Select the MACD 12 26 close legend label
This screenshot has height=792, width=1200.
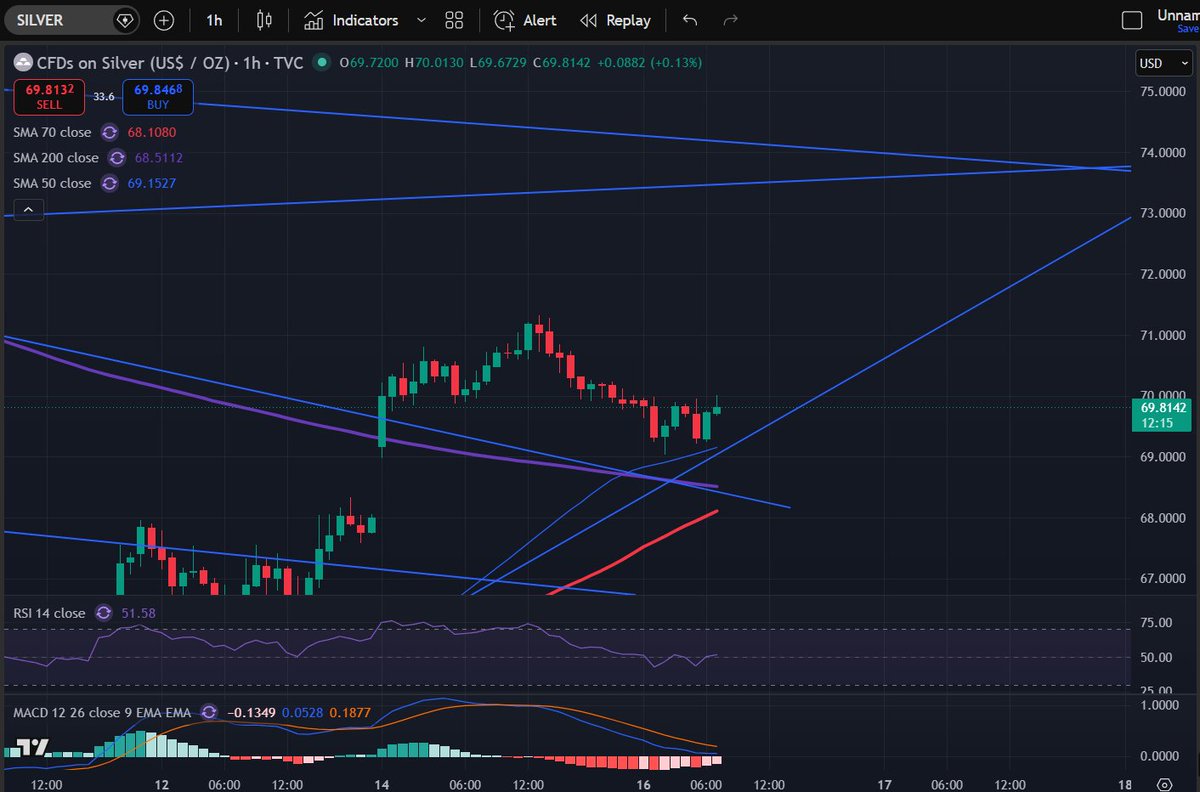coord(102,712)
